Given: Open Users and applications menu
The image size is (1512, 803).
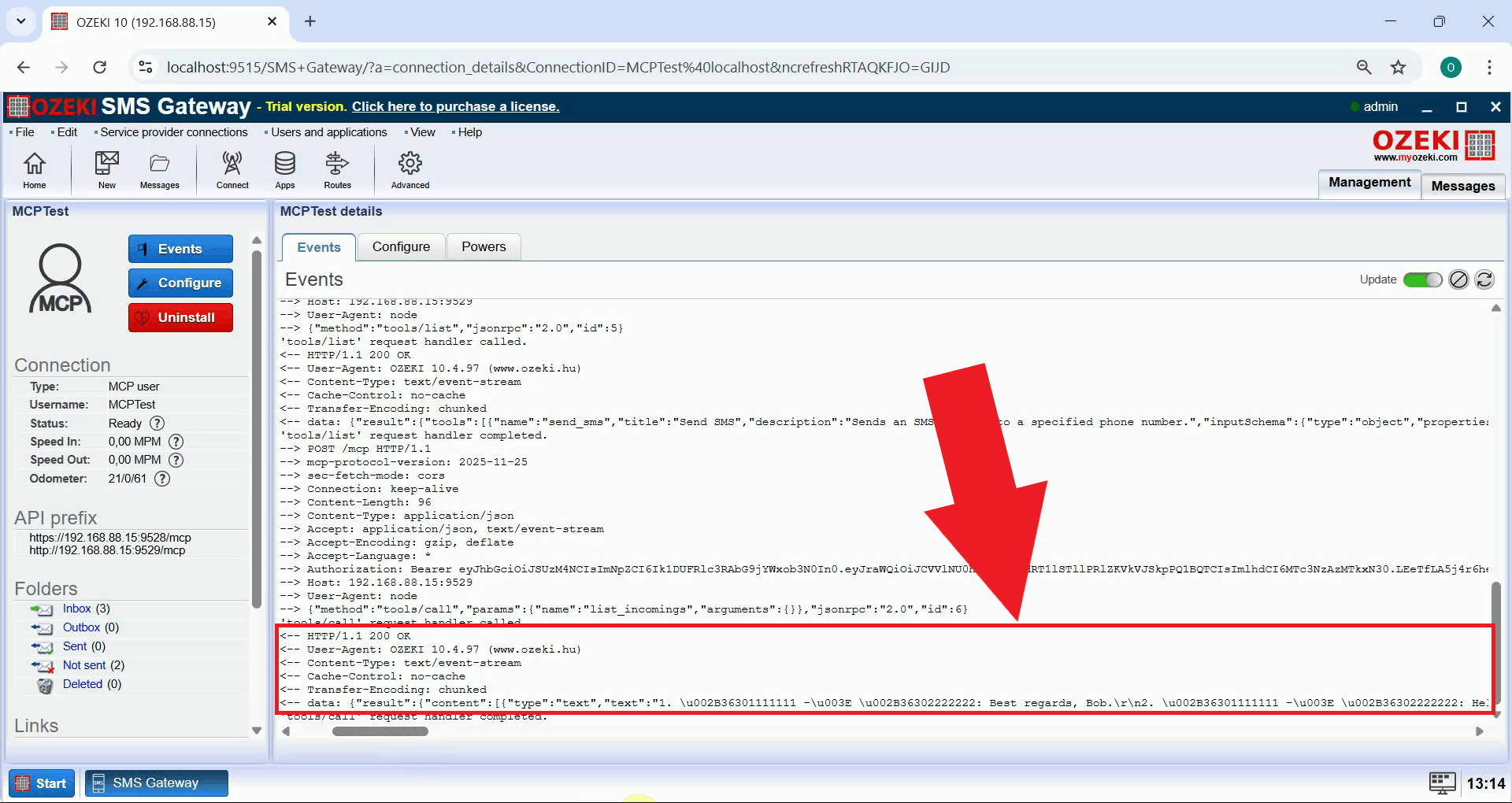Looking at the screenshot, I should coord(328,132).
